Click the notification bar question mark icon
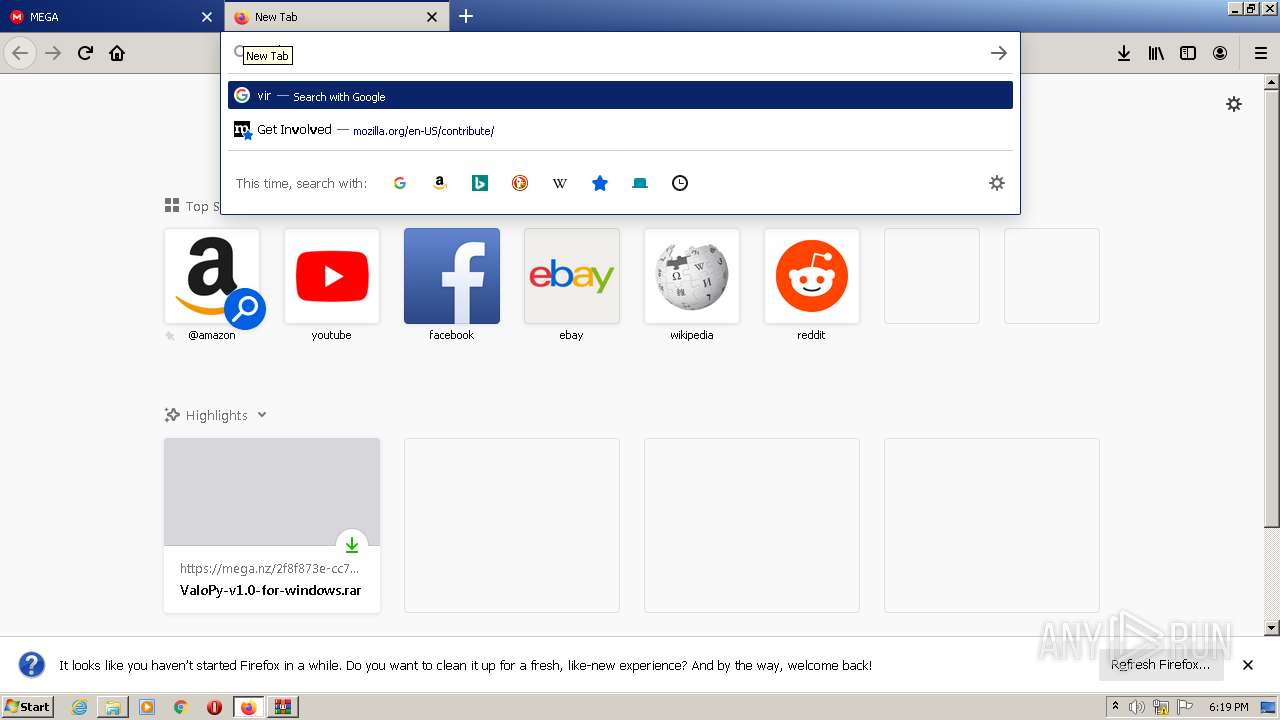Image resolution: width=1280 pixels, height=720 pixels. [x=32, y=665]
